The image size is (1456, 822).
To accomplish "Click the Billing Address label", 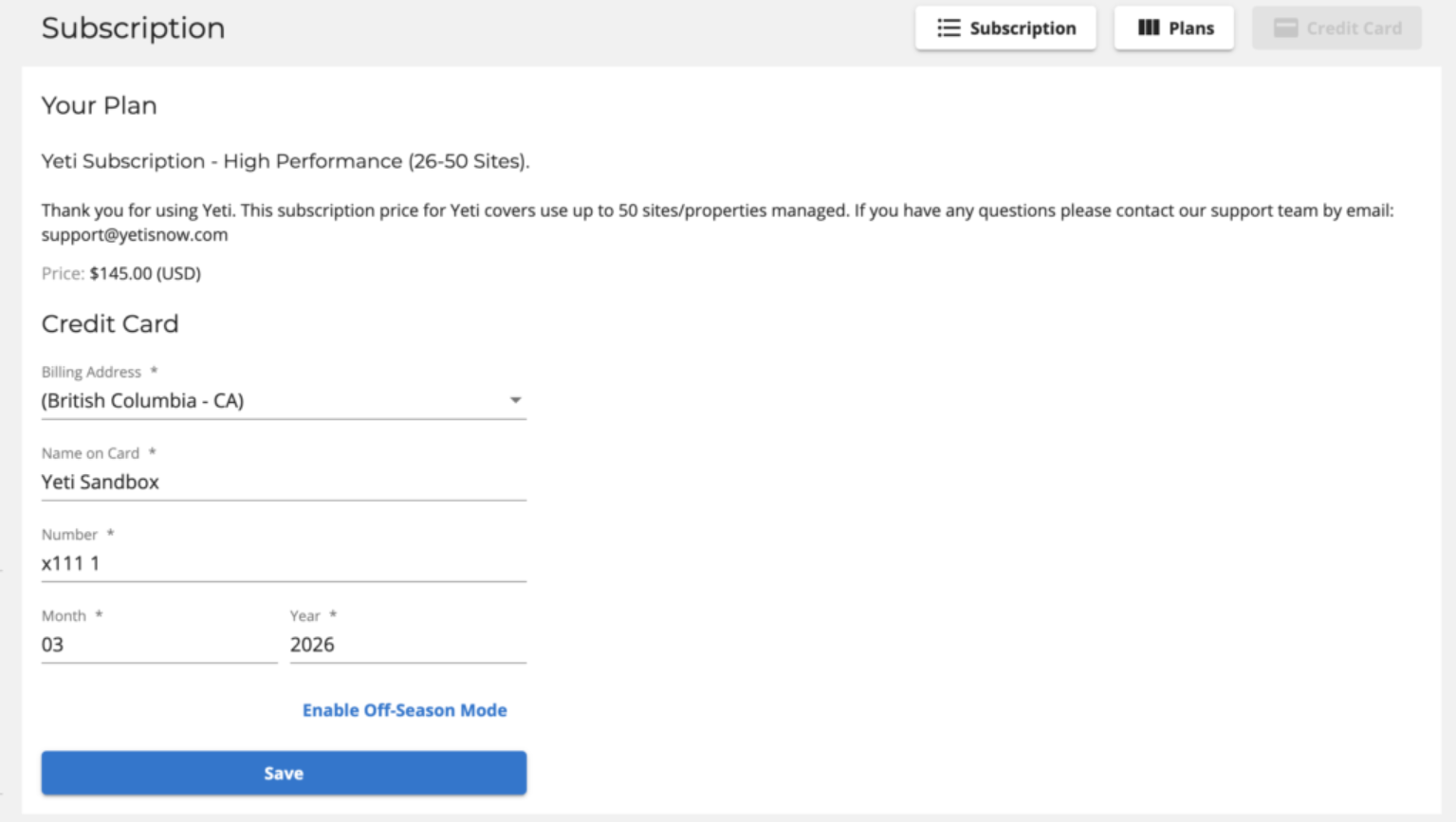I will point(91,373).
